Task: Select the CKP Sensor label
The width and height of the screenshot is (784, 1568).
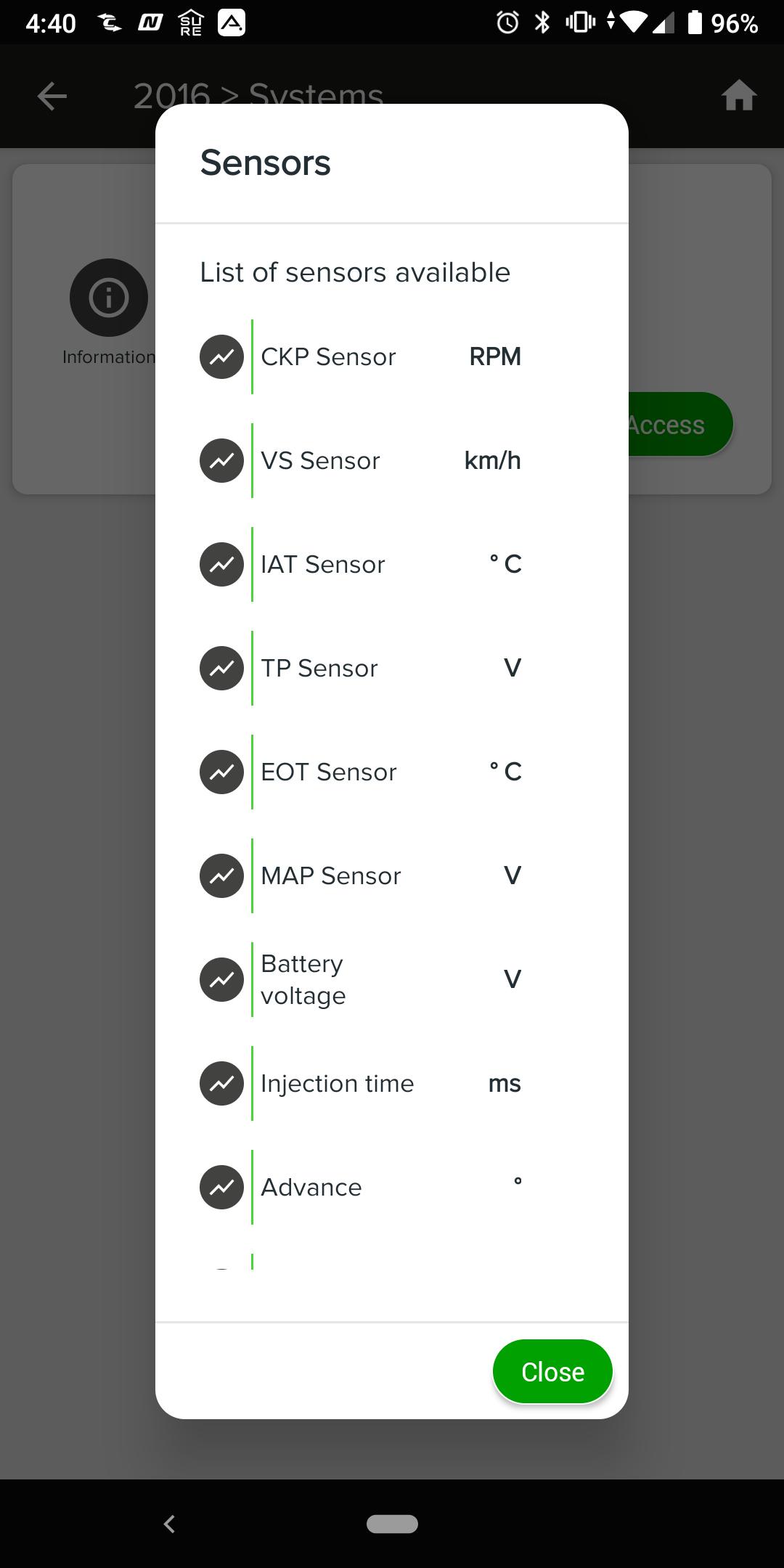Action: click(328, 356)
